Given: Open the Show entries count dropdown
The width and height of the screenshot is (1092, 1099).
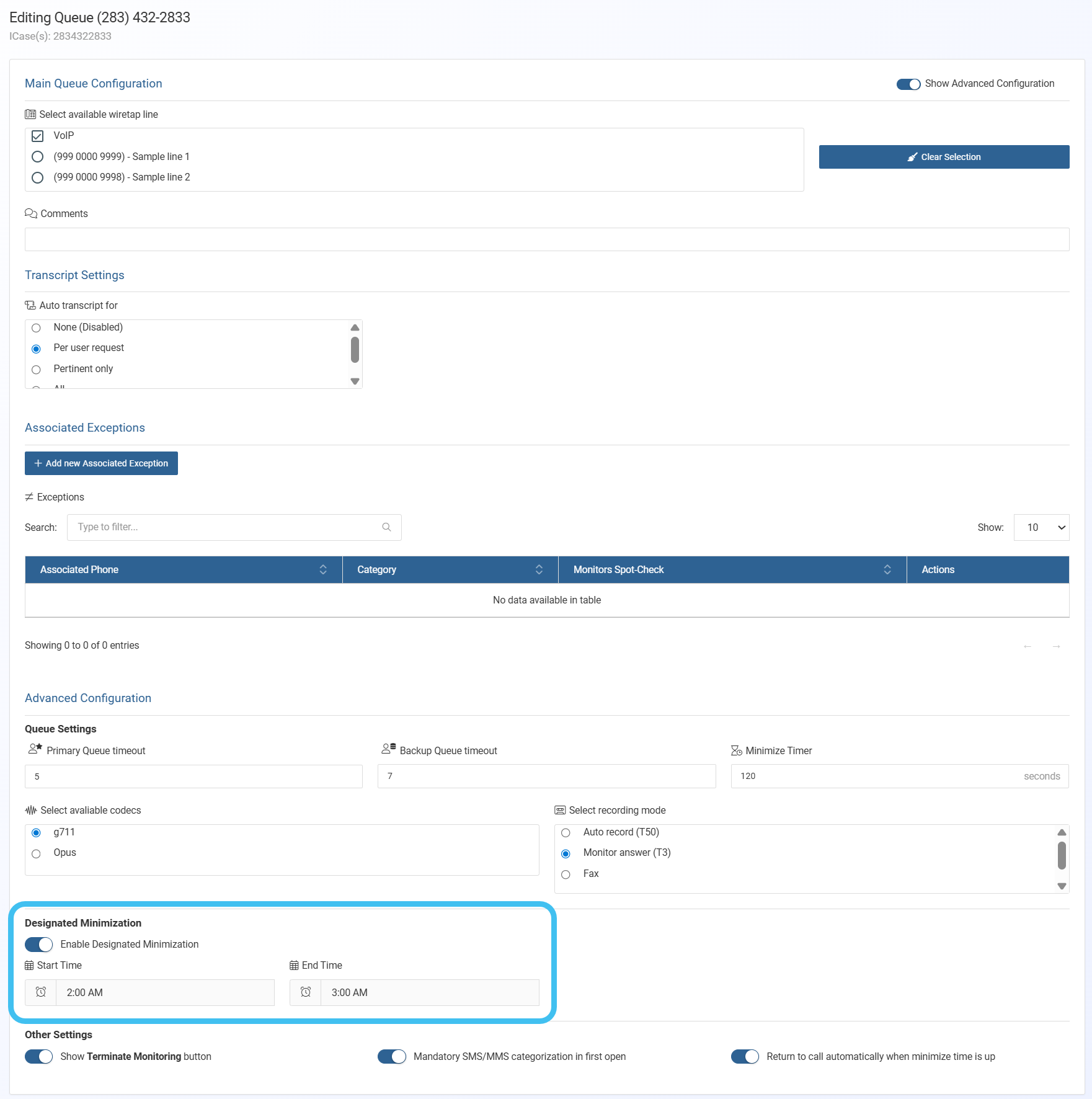Looking at the screenshot, I should tap(1041, 527).
